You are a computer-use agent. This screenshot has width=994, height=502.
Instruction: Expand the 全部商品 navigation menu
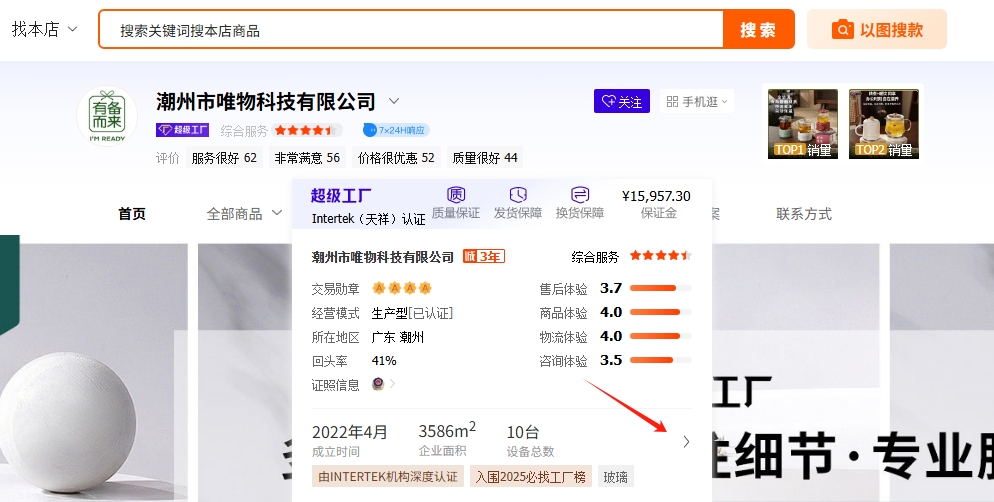(245, 214)
